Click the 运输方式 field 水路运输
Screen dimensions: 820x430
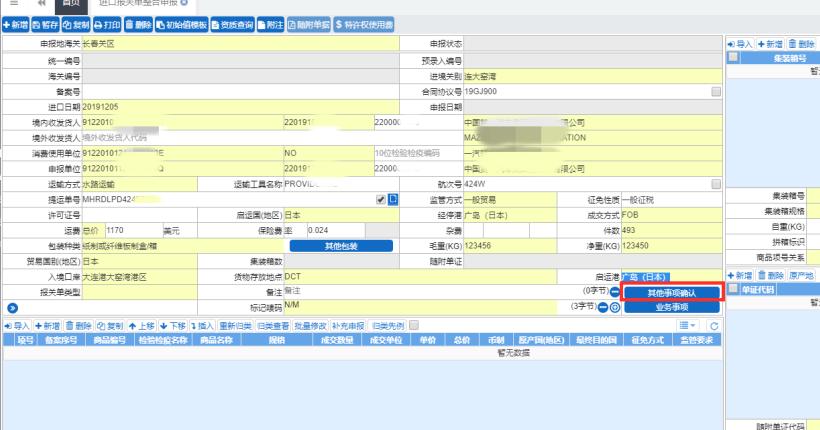click(140, 184)
